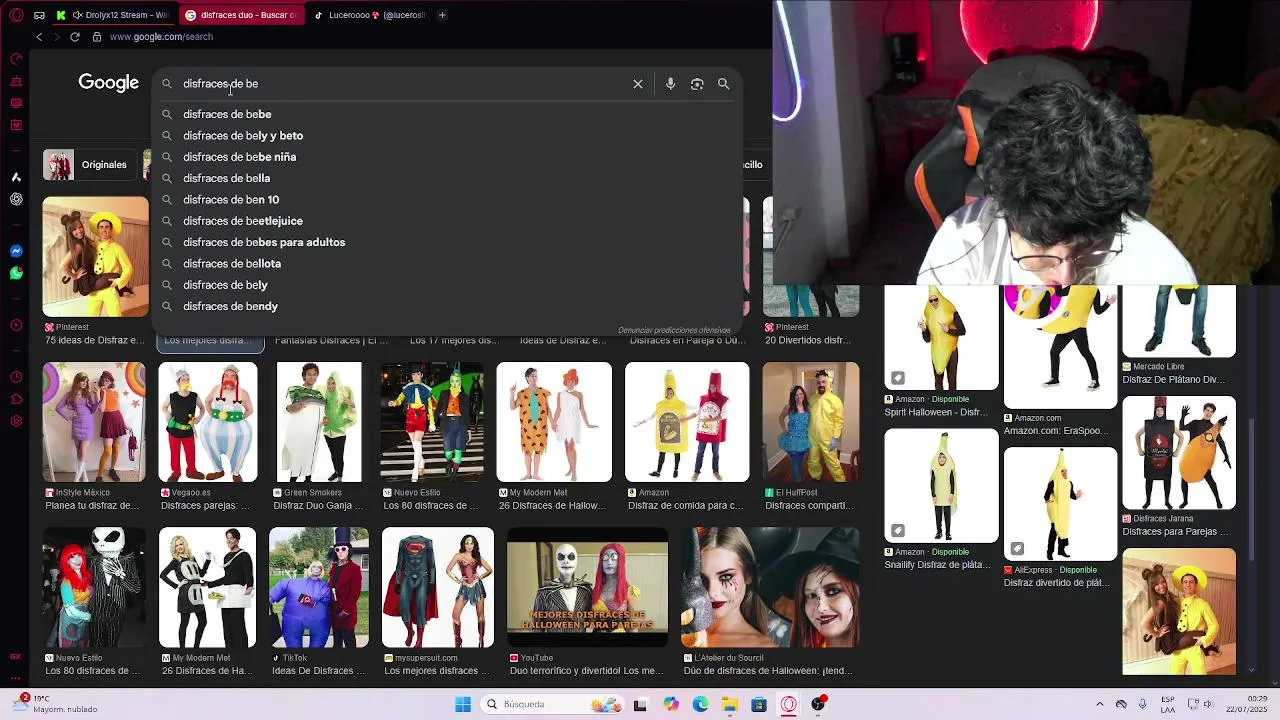Viewport: 1280px width, 720px height.
Task: Open Aria AI icon in sidebar
Action: tap(16, 177)
